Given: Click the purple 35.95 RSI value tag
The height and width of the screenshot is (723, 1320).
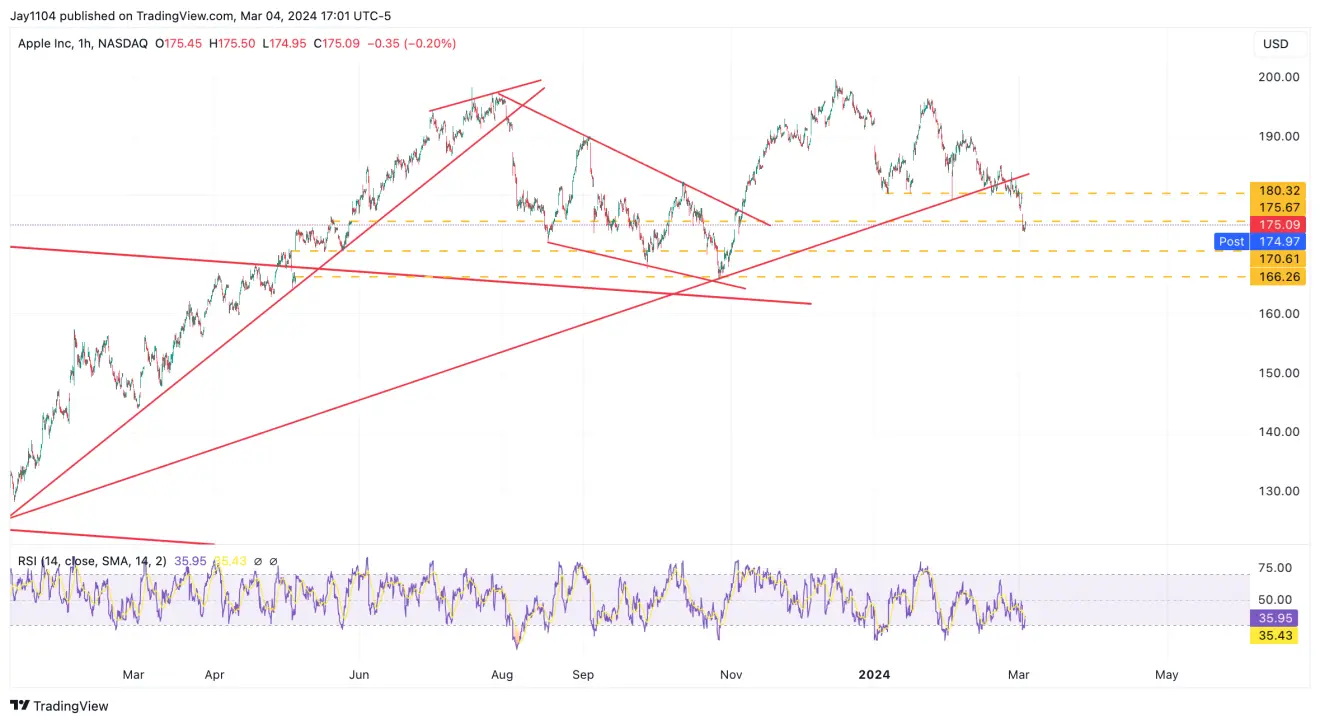Looking at the screenshot, I should [x=1274, y=618].
